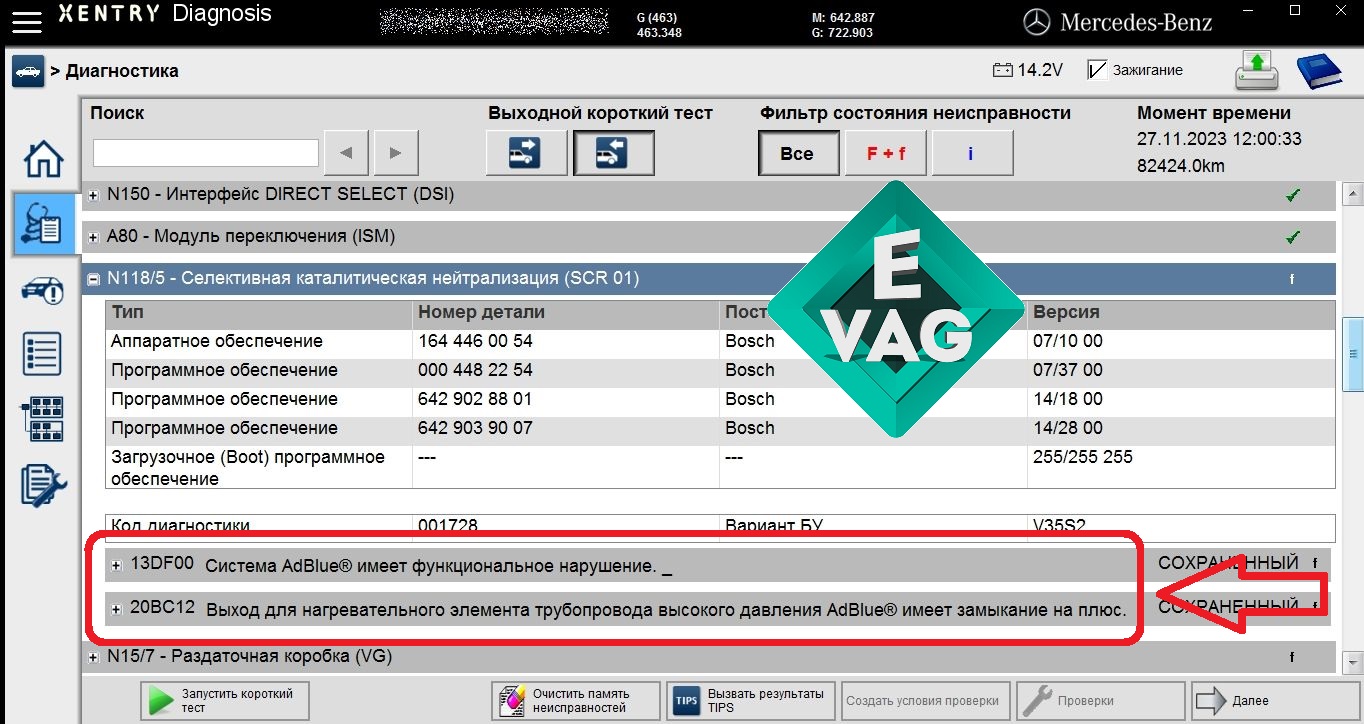Click the scrollbar up arrow
Screen dimensions: 1364x724
point(1353,193)
